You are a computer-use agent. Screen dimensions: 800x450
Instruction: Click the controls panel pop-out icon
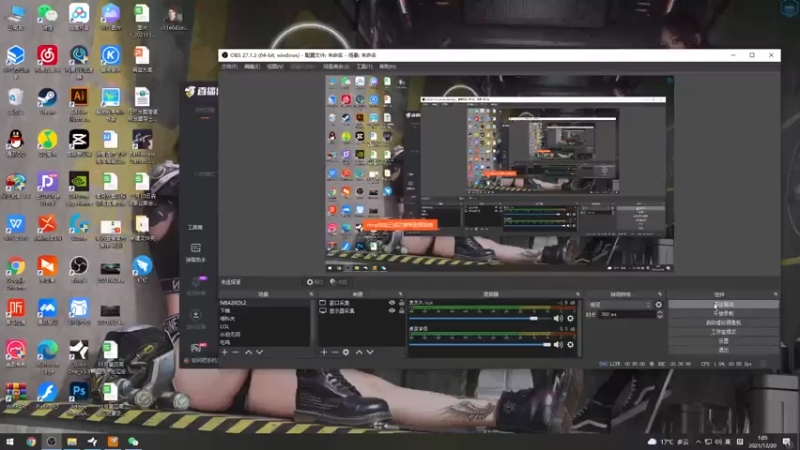(776, 294)
